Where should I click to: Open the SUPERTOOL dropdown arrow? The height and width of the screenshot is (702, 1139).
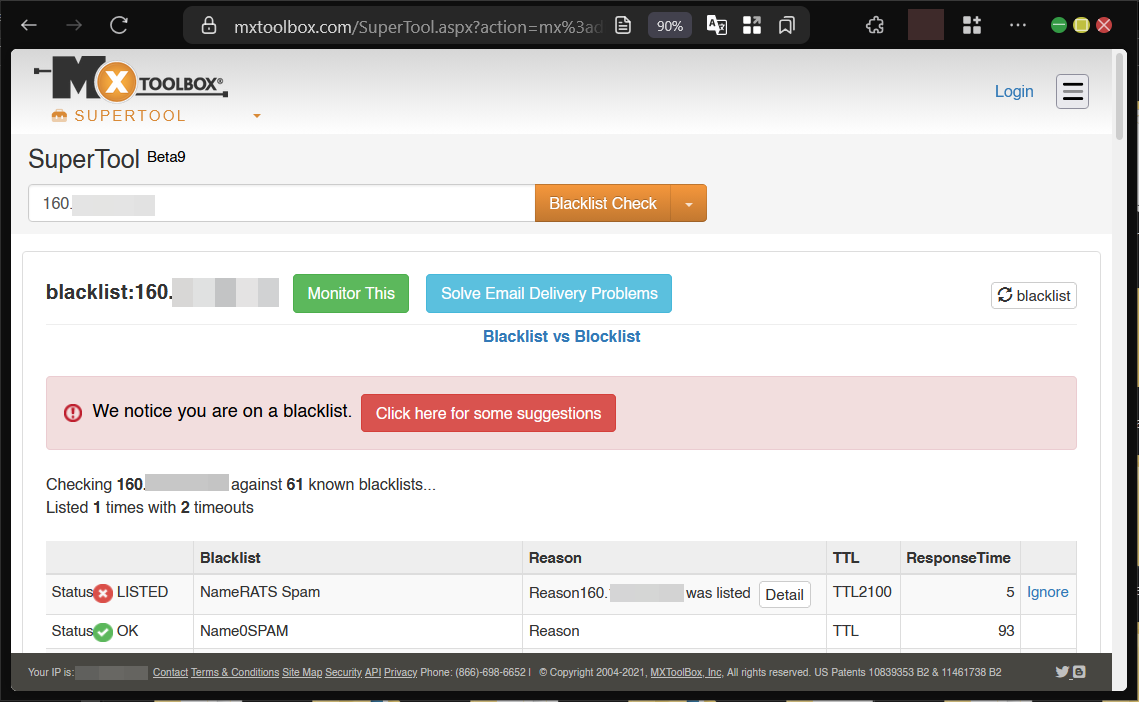[x=256, y=115]
